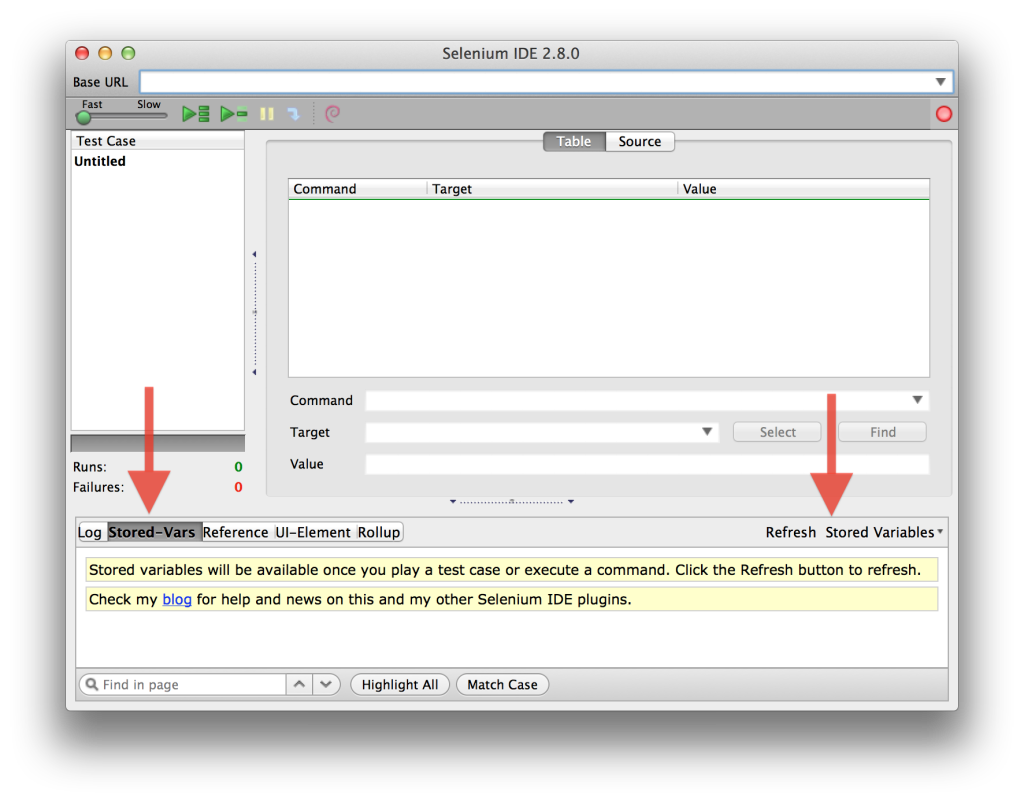Close the Selenium IDE window

coord(82,53)
